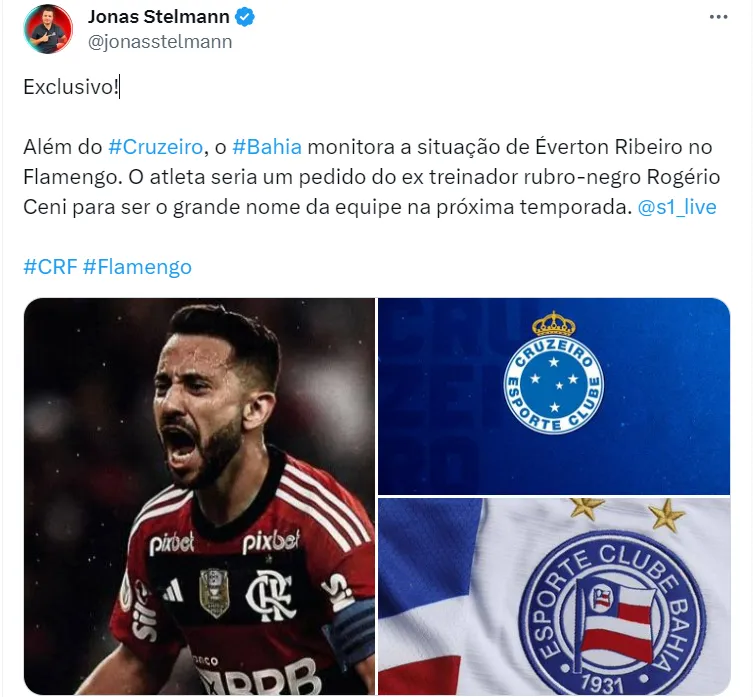This screenshot has width=755, height=697.
Task: Open the three-dot more options menu
Action: coord(718,17)
